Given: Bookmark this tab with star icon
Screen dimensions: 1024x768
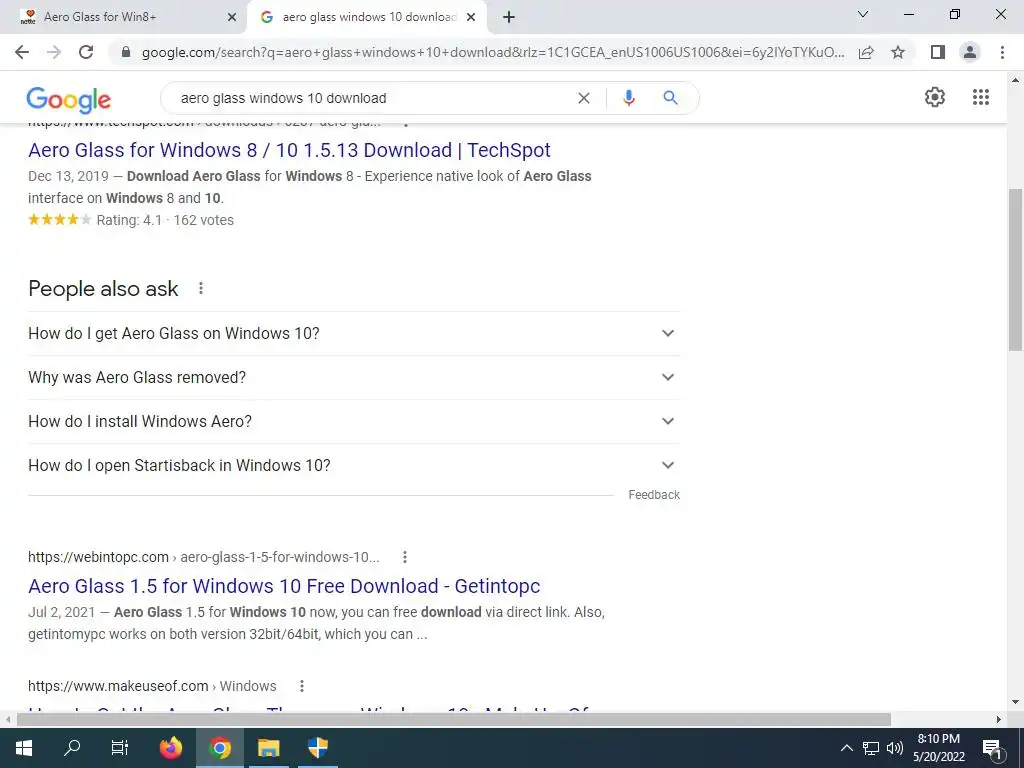Looking at the screenshot, I should [899, 52].
